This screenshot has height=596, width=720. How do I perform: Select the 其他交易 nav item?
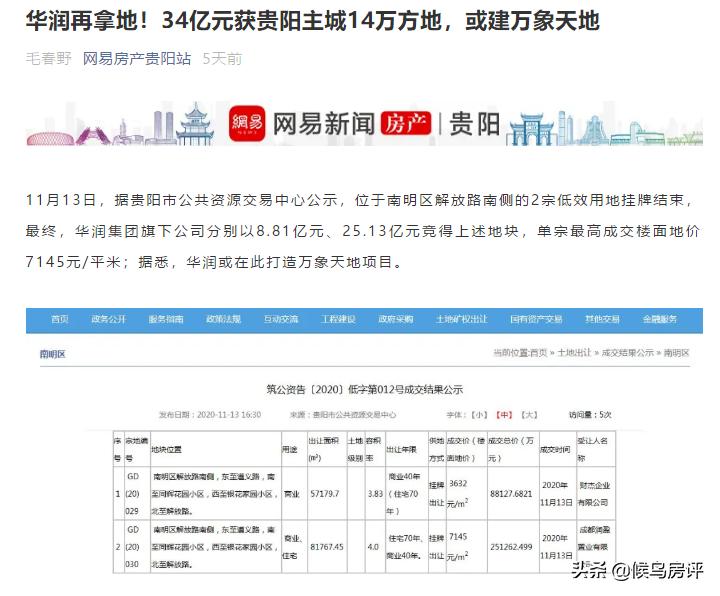click(x=602, y=319)
